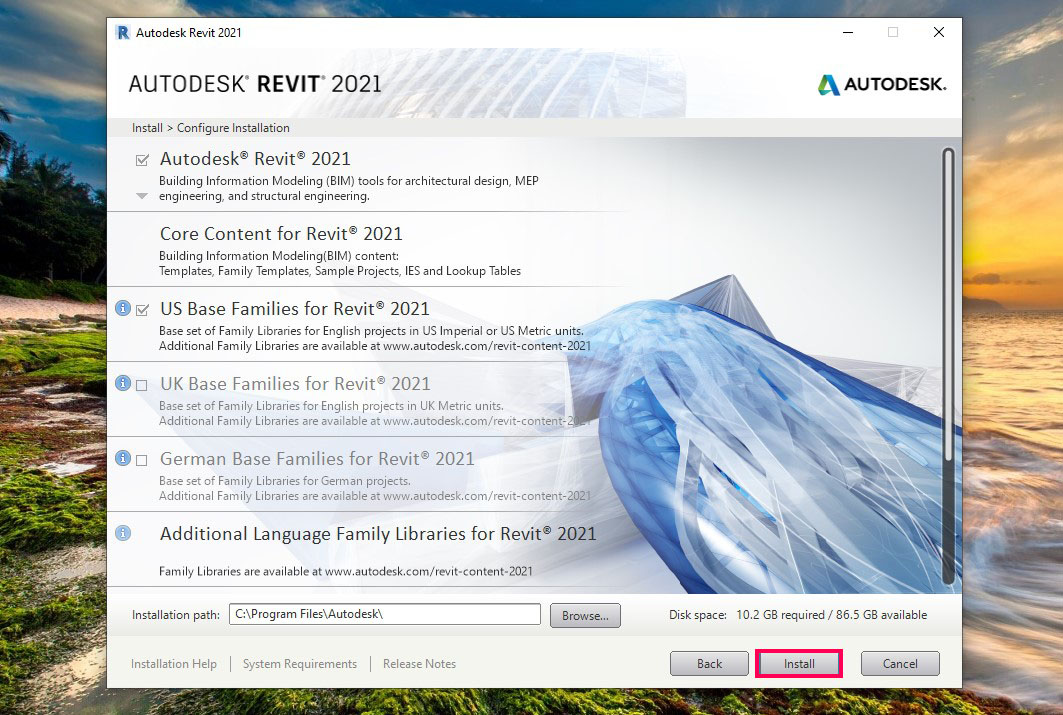The width and height of the screenshot is (1063, 715).
Task: Click the info icon beside US Base Families
Action: coord(123,310)
